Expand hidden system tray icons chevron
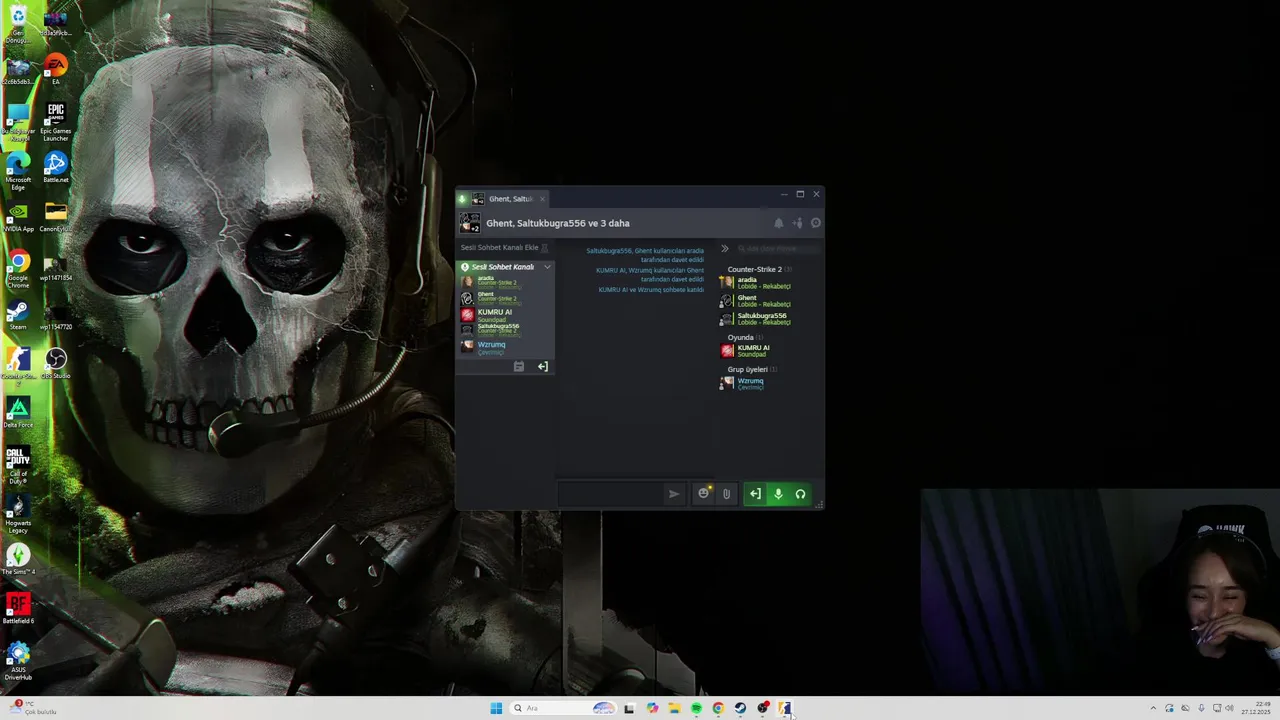Screen dimensions: 1280x720 point(1153,708)
